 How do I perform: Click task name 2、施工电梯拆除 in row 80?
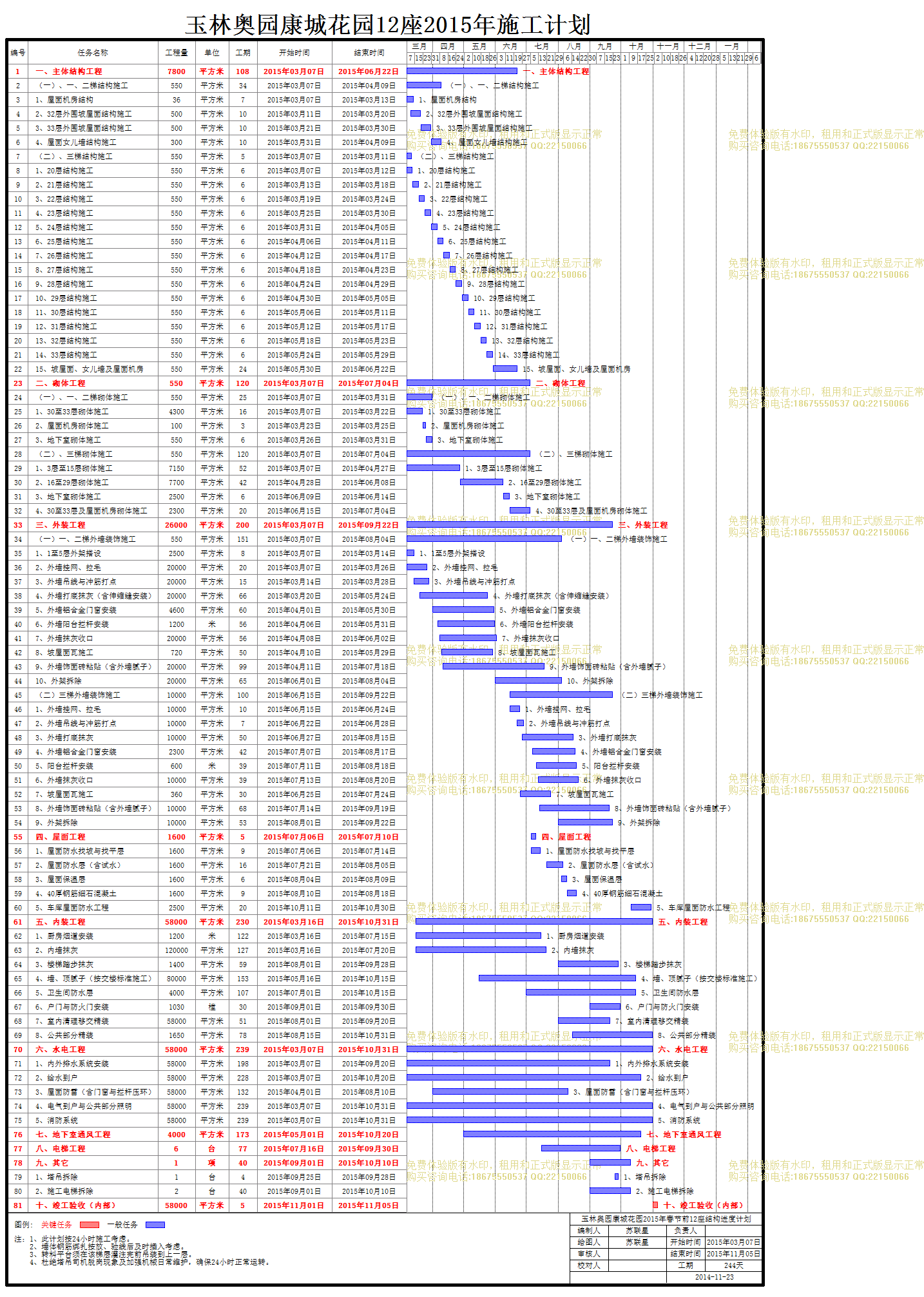pos(64,1191)
